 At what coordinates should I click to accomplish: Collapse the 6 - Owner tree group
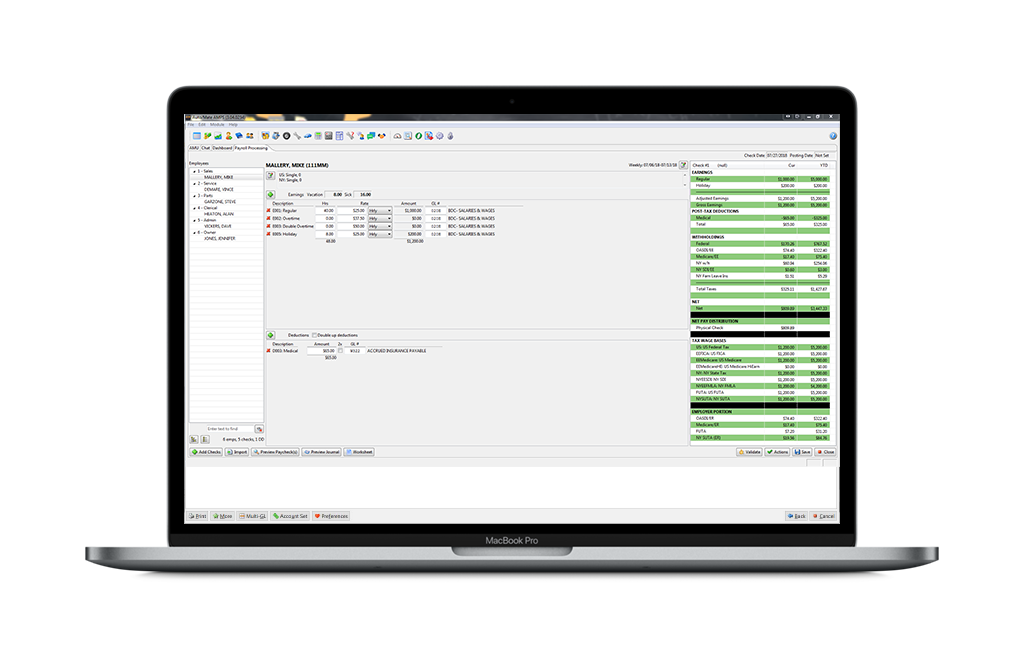point(194,232)
